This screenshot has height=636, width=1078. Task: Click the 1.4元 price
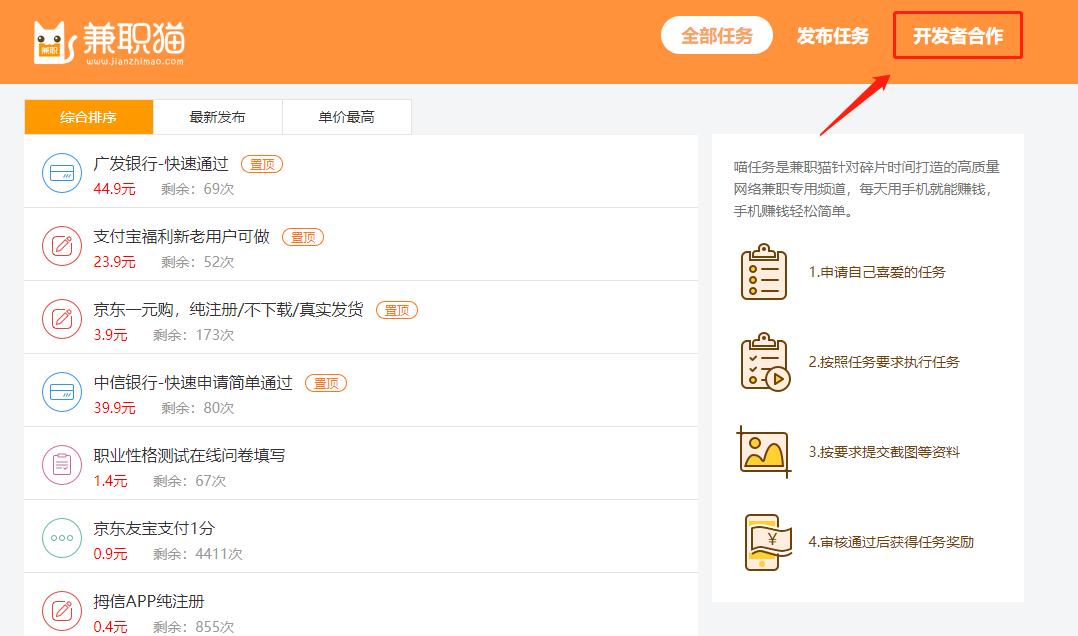[111, 481]
